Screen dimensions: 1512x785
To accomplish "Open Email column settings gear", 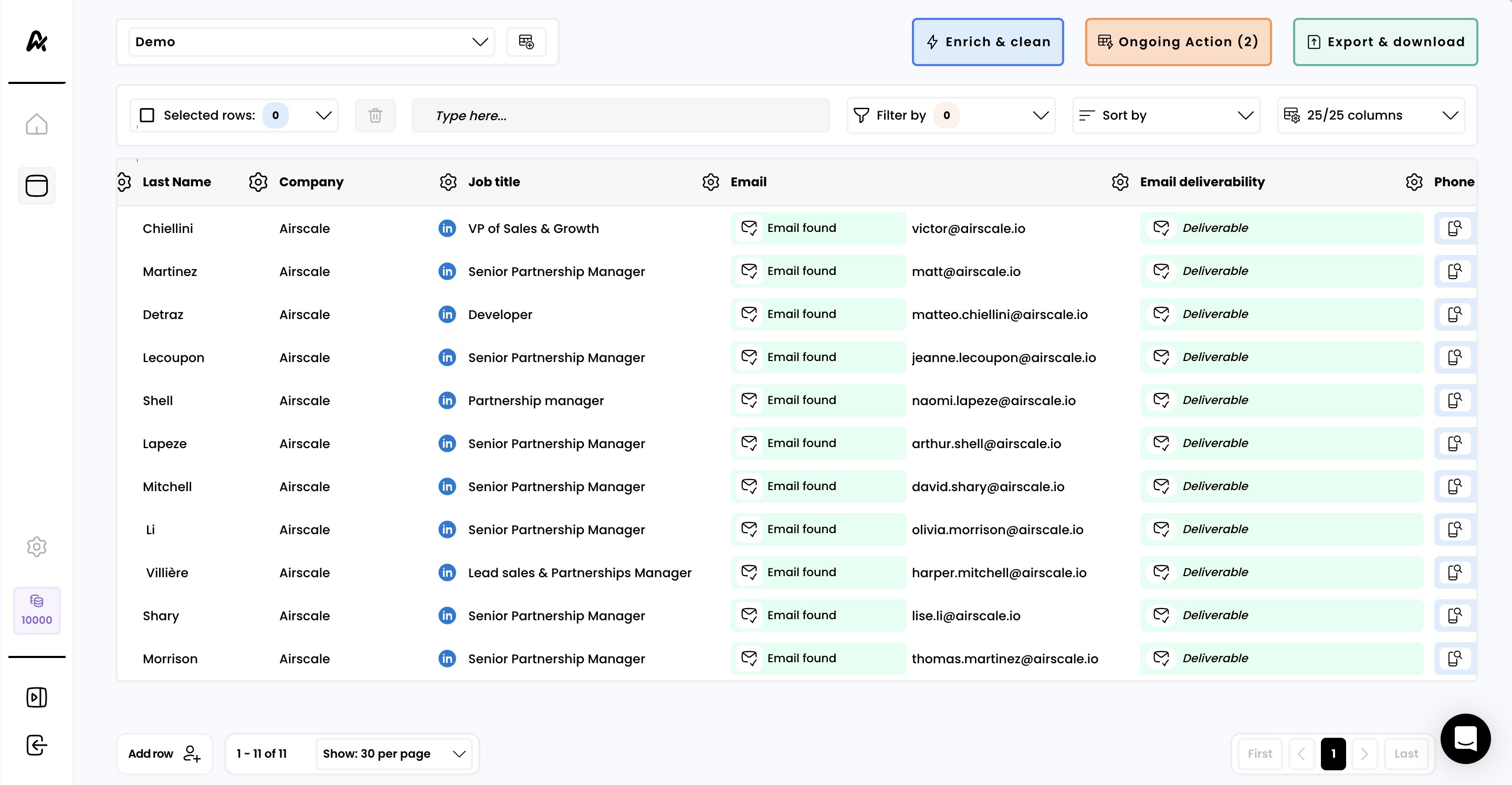I will (710, 182).
